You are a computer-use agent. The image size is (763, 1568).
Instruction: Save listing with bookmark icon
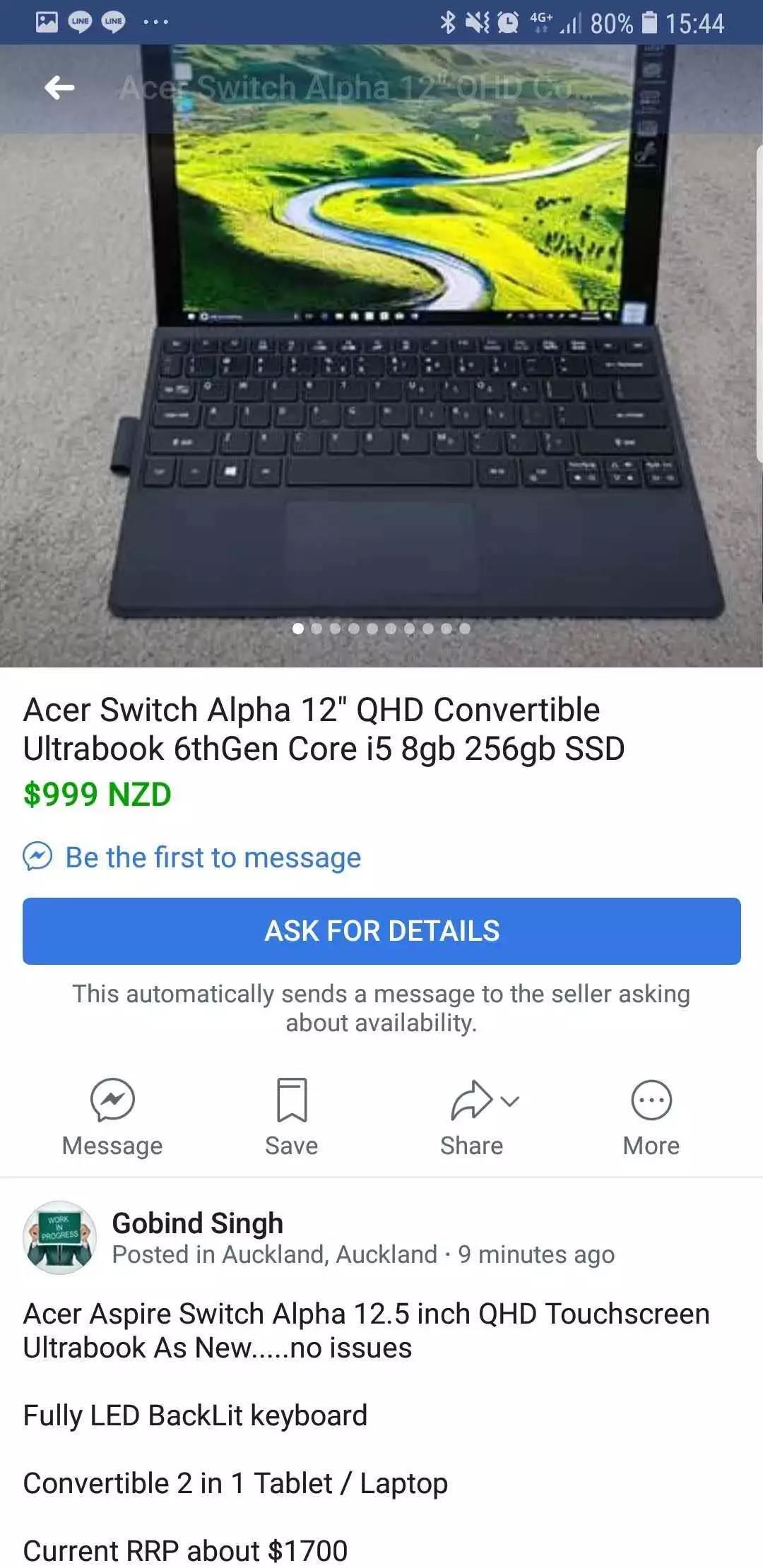coord(292,1100)
